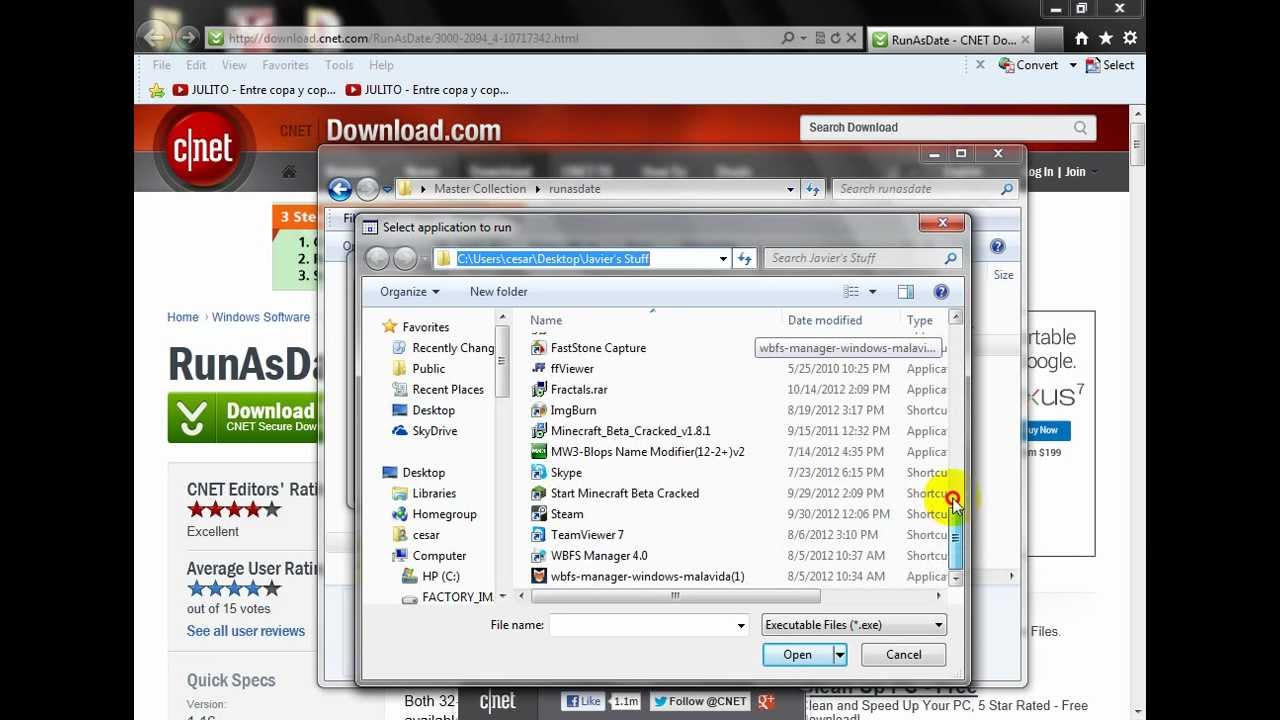Toggle the preview pane icon
This screenshot has height=720, width=1280.
click(905, 292)
